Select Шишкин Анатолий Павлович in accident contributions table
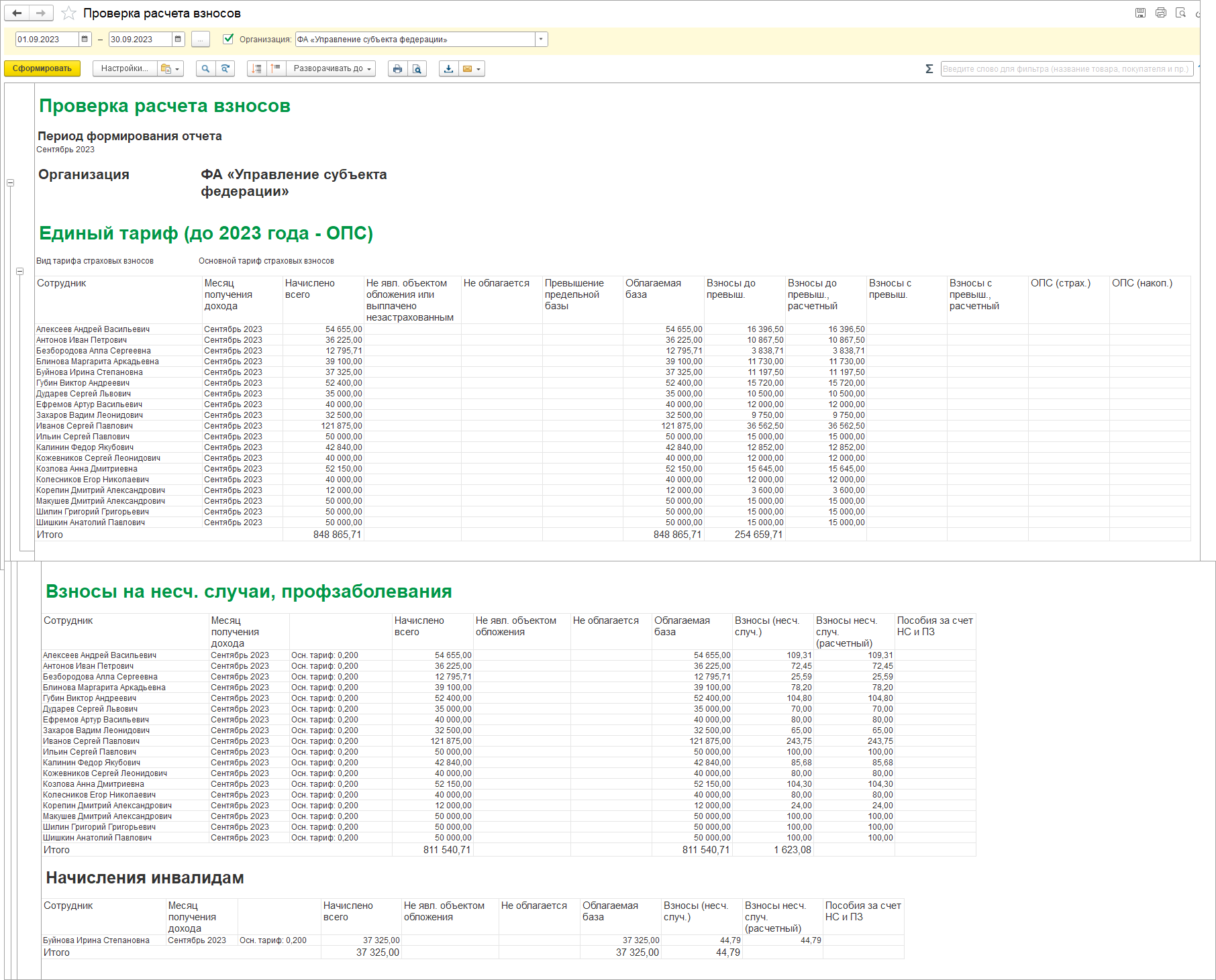Image resolution: width=1216 pixels, height=980 pixels. click(97, 838)
